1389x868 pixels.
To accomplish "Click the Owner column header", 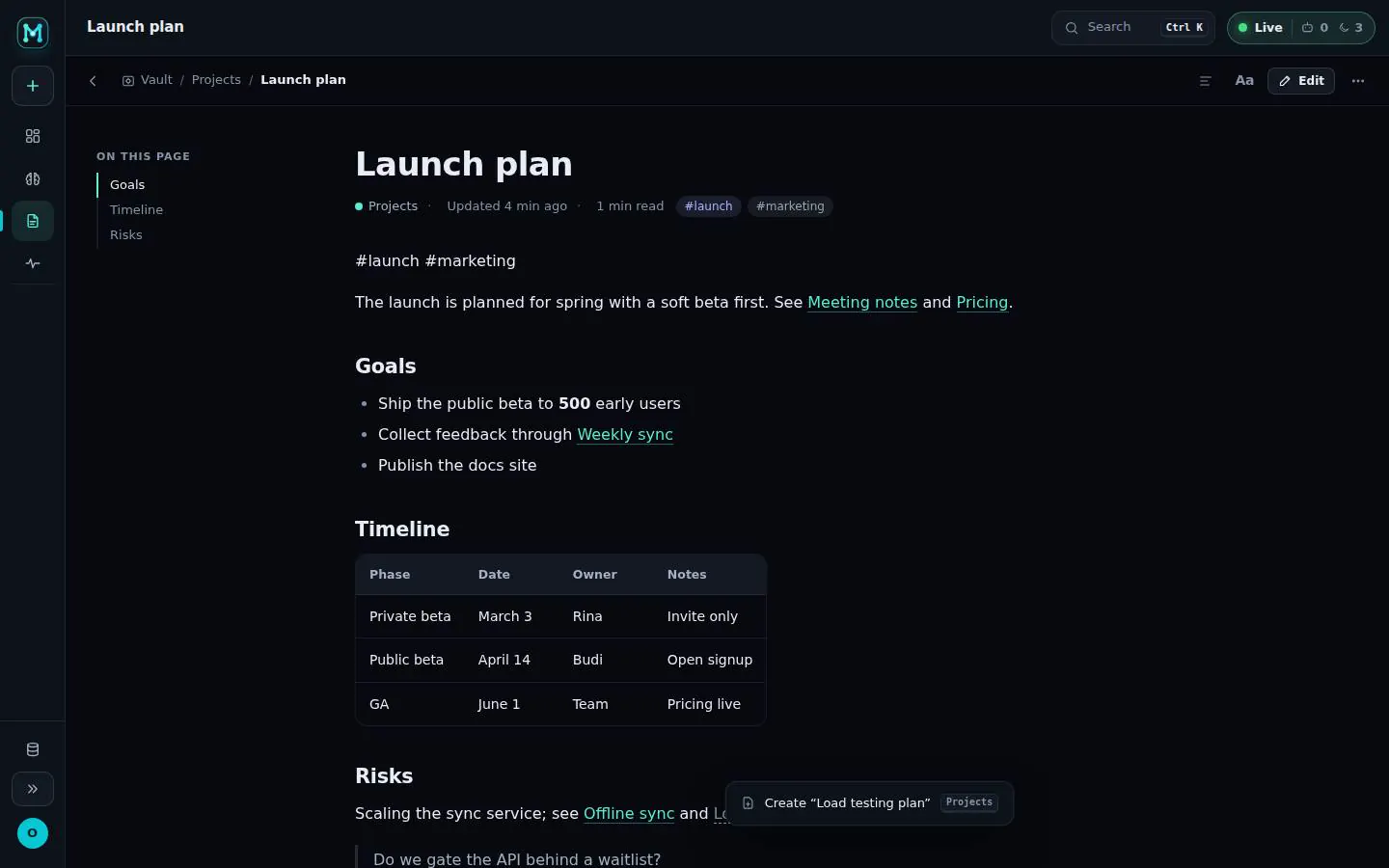I will (x=595, y=575).
